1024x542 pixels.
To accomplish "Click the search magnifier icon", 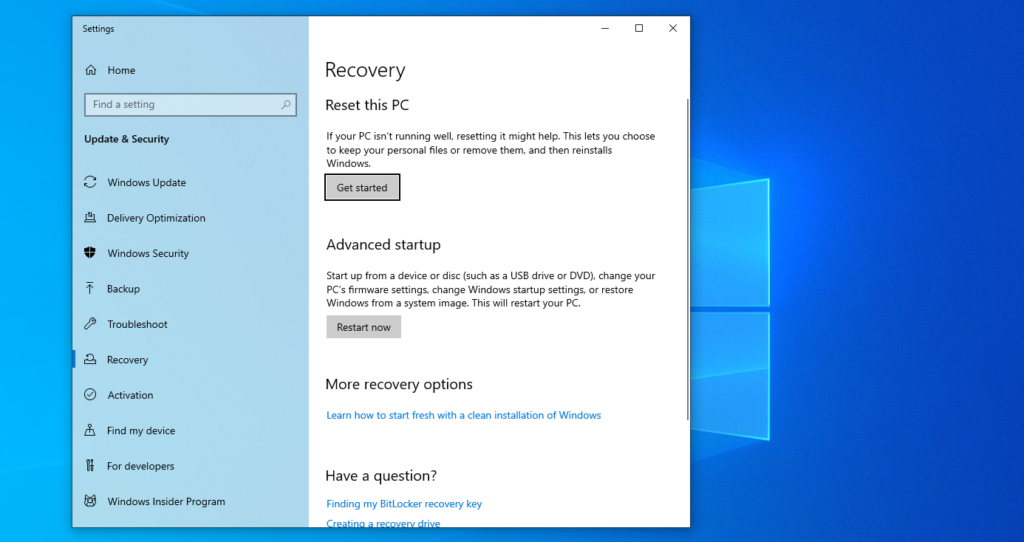I will click(286, 105).
